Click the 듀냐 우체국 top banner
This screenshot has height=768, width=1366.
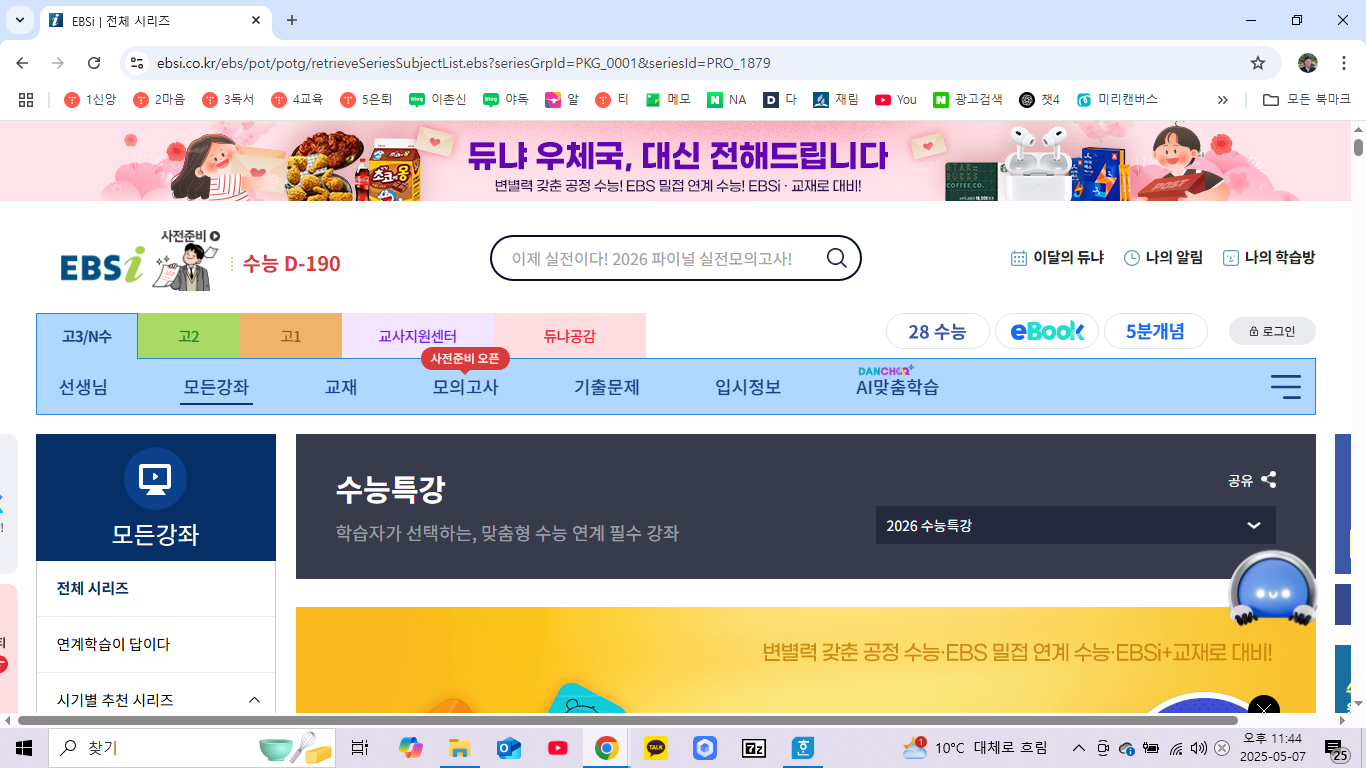click(x=676, y=162)
